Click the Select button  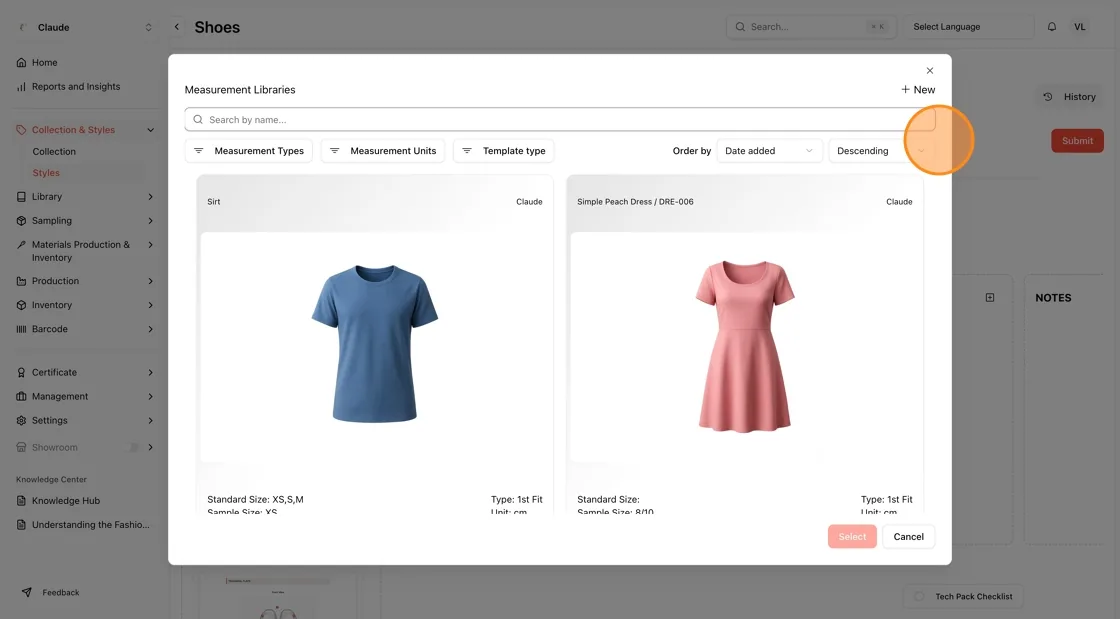(x=852, y=537)
